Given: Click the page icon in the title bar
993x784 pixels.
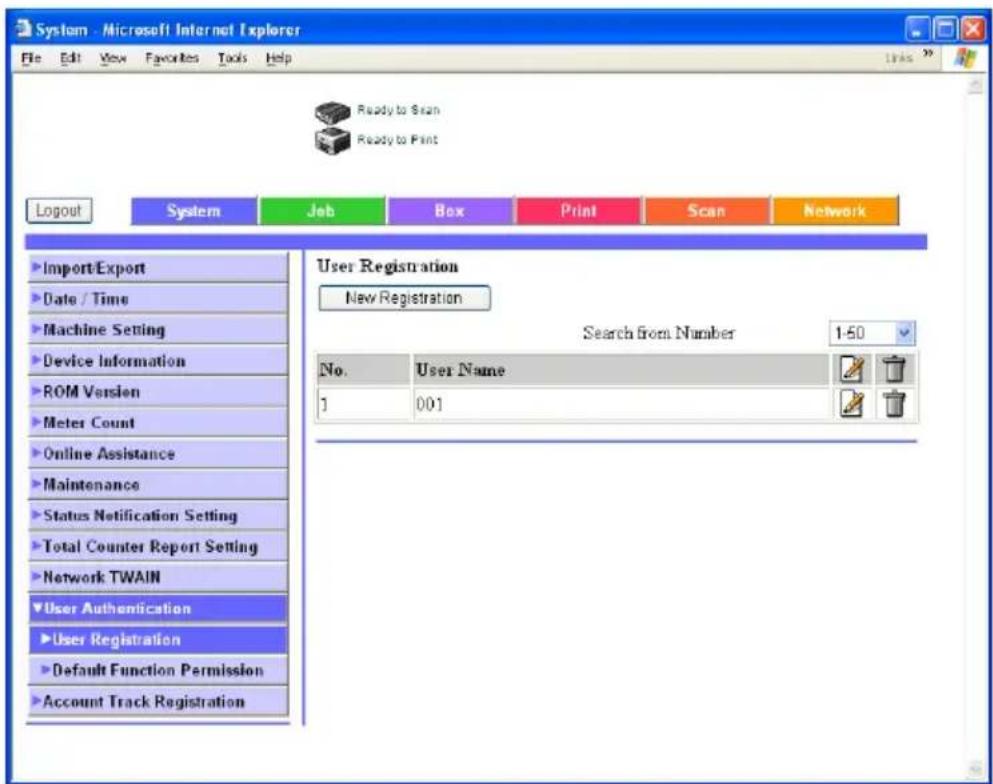Looking at the screenshot, I should coord(23,29).
